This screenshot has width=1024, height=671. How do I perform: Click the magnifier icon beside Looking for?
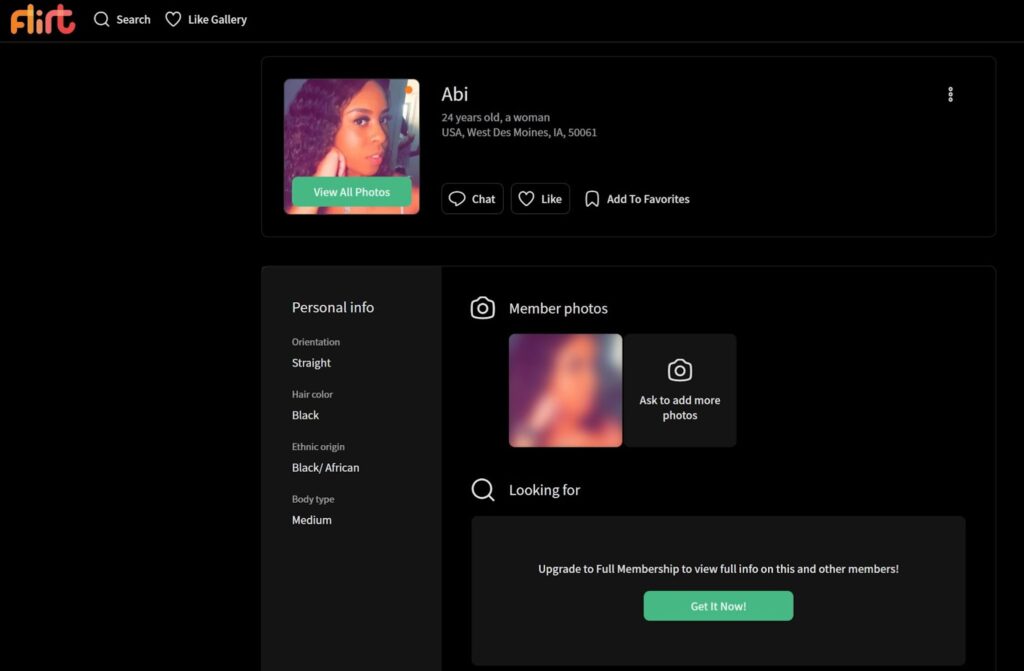tap(483, 490)
